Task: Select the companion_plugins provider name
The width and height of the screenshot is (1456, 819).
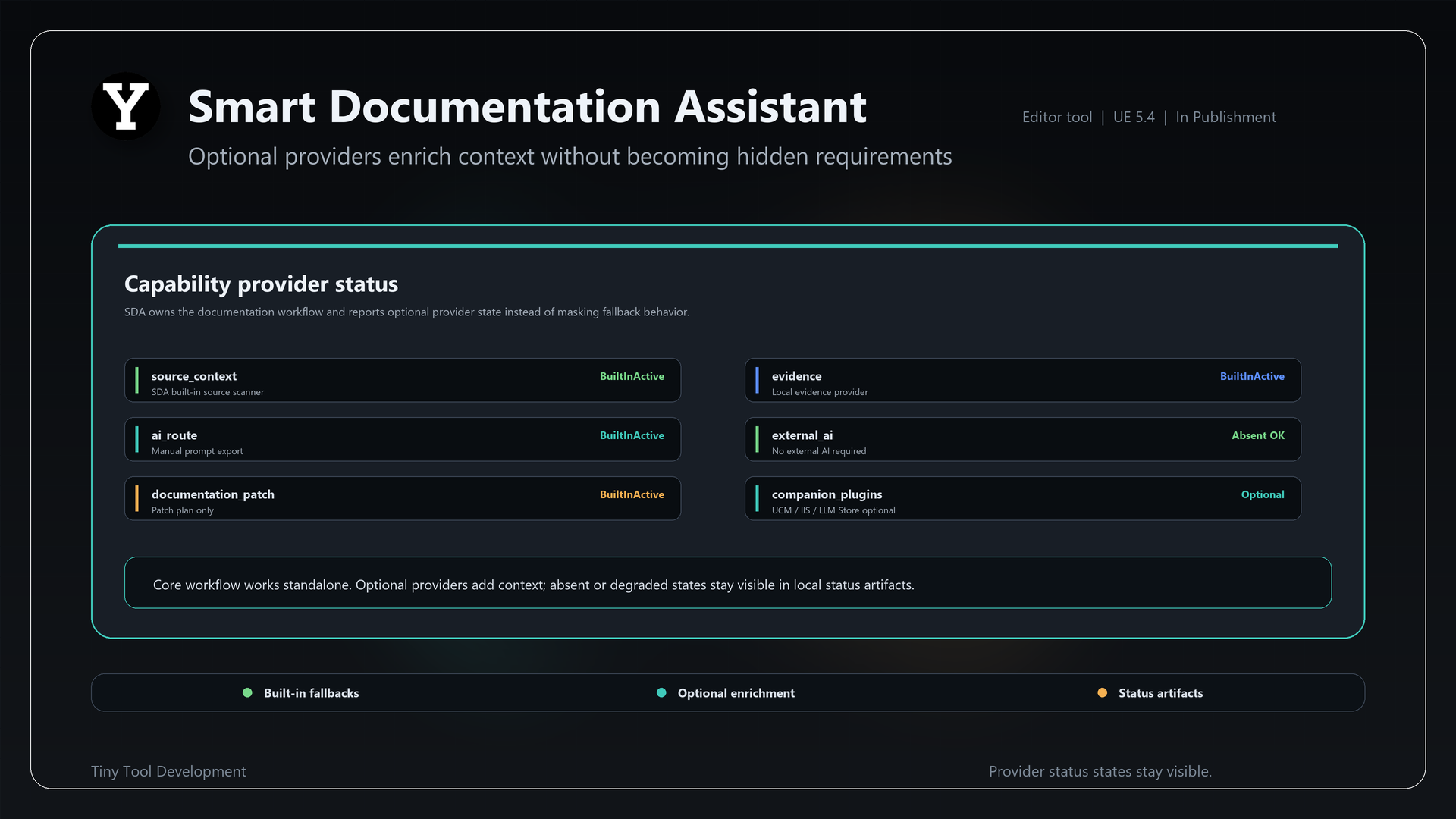Action: (x=827, y=494)
